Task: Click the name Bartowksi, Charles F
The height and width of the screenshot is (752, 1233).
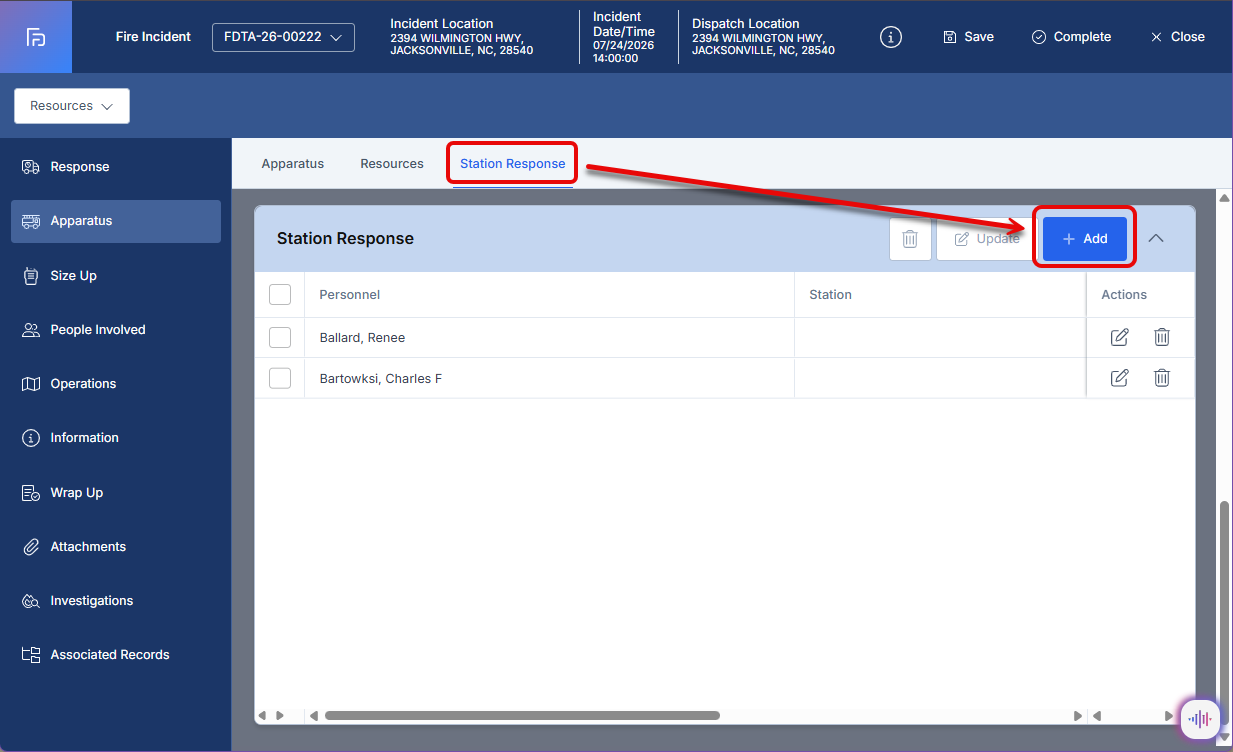Action: point(381,379)
